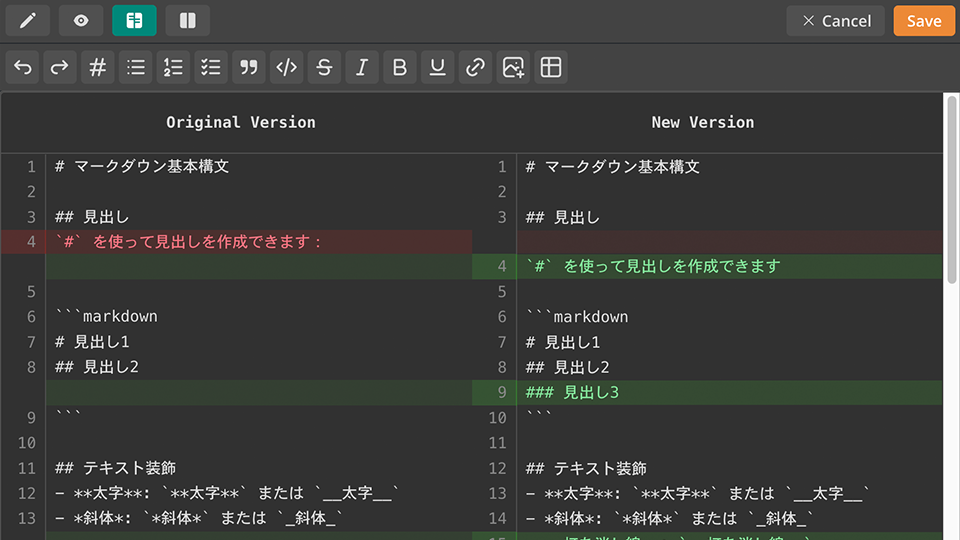Viewport: 960px width, 540px height.
Task: Insert a numbered list
Action: coord(173,67)
